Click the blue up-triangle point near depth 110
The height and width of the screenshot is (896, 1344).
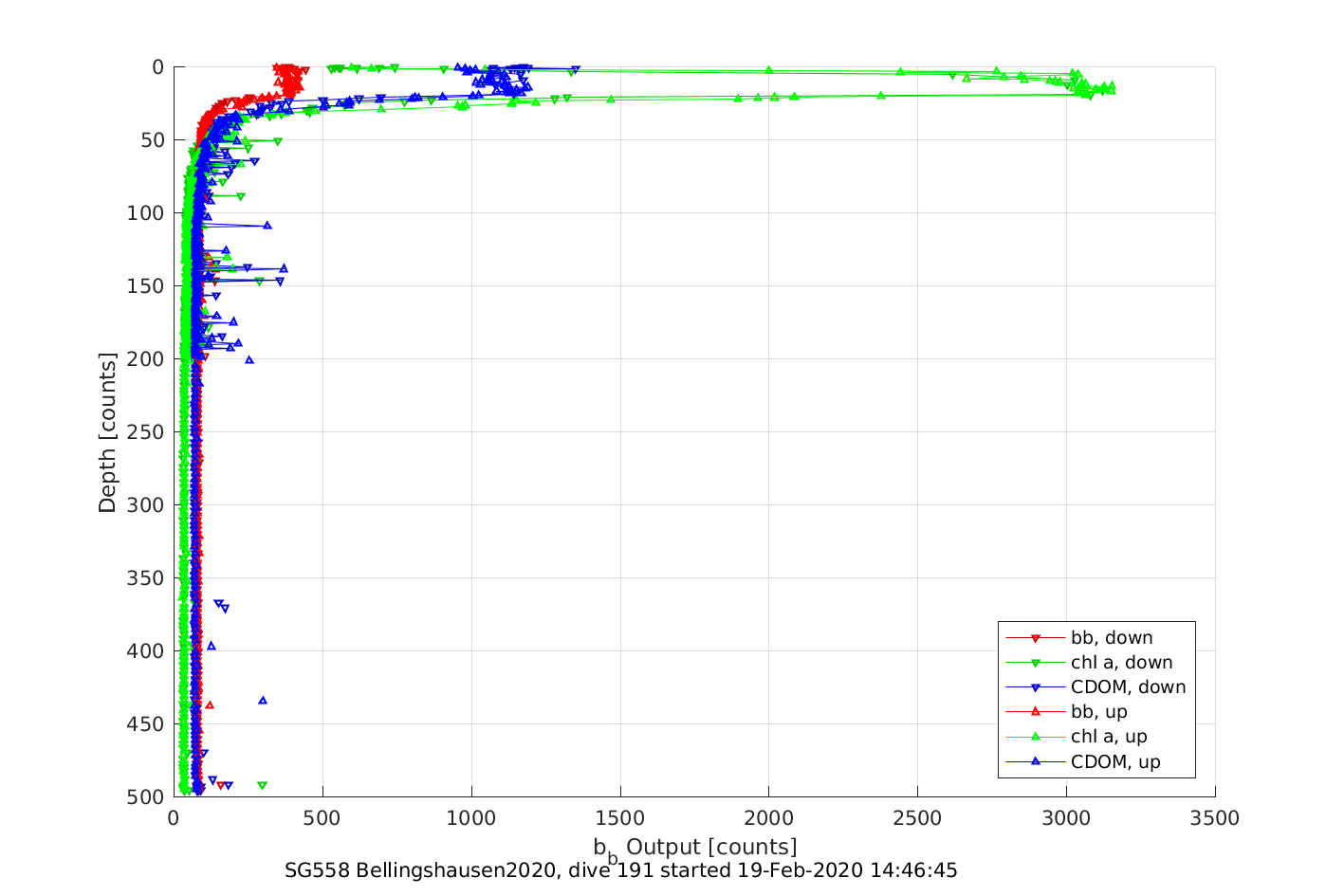click(x=267, y=226)
